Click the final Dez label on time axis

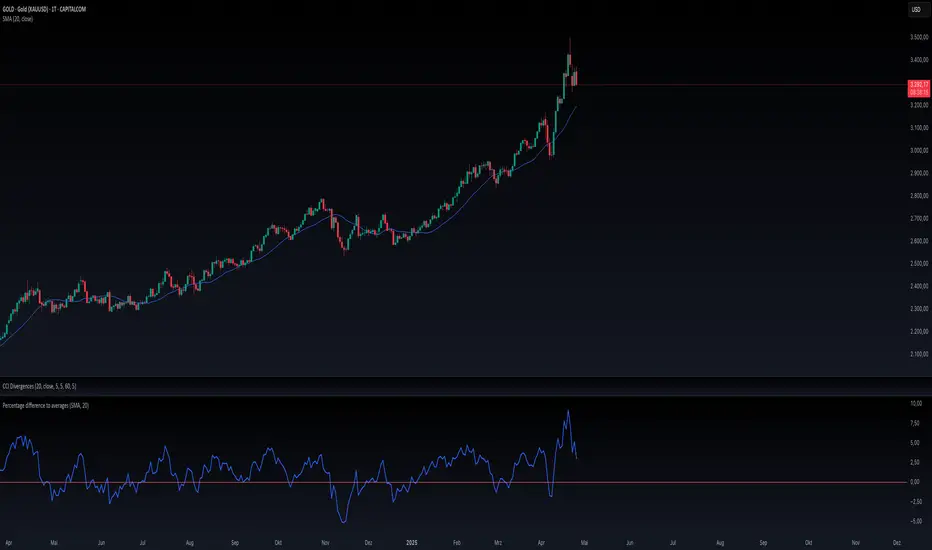pyautogui.click(x=896, y=543)
